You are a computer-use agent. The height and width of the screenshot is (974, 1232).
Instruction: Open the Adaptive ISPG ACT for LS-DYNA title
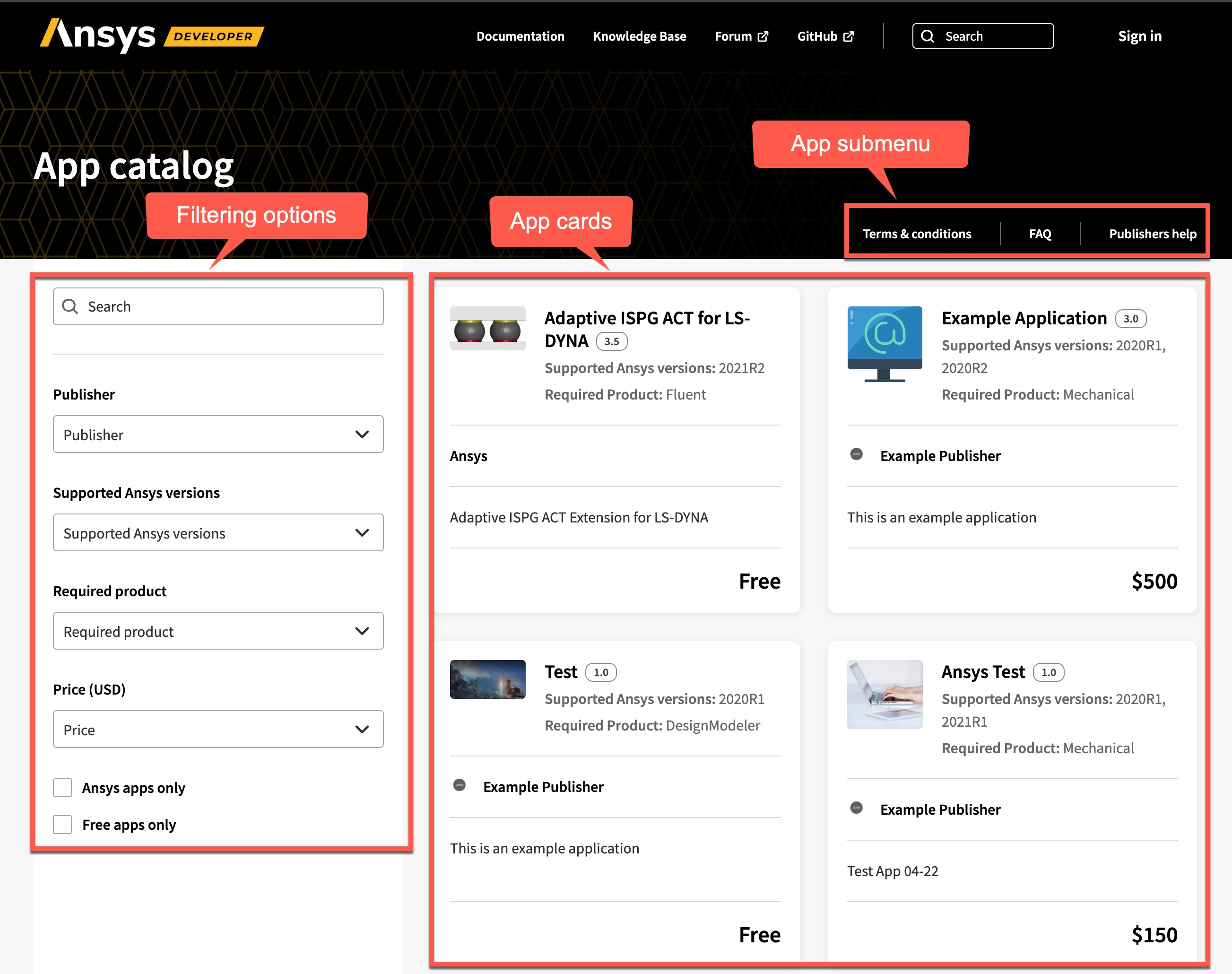coord(647,329)
